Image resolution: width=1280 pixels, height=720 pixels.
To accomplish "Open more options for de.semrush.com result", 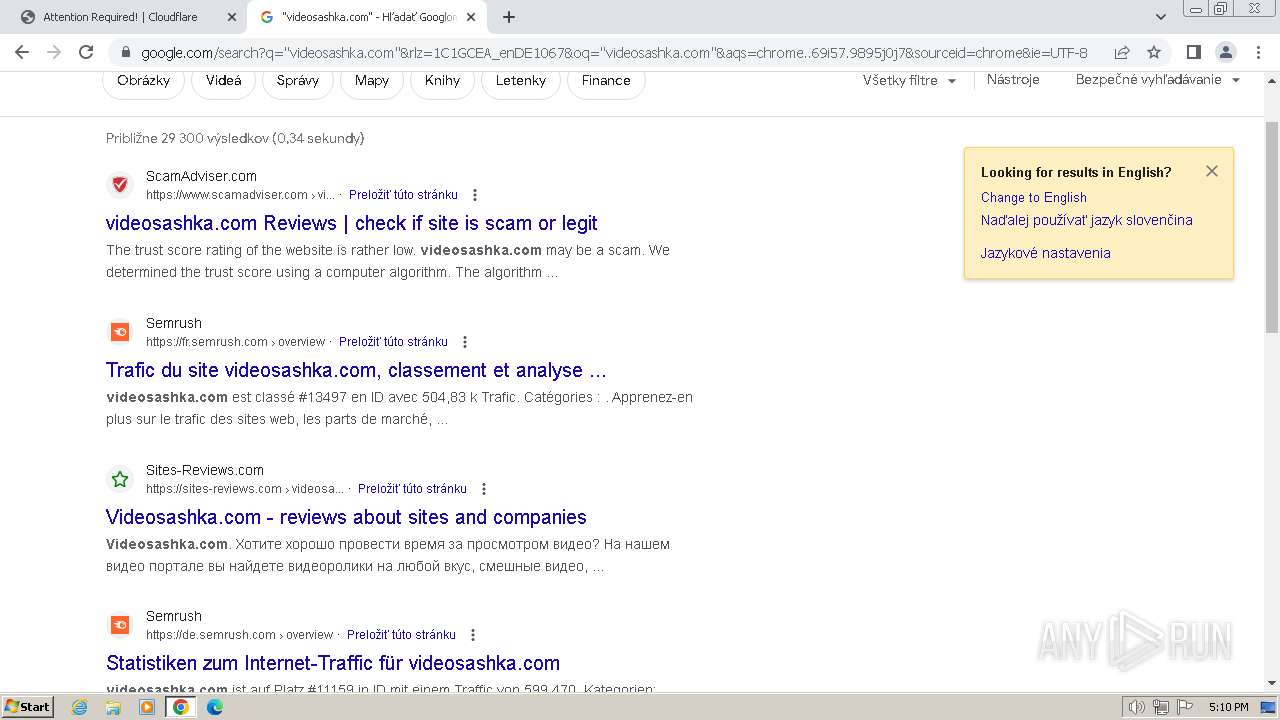I will 473,635.
